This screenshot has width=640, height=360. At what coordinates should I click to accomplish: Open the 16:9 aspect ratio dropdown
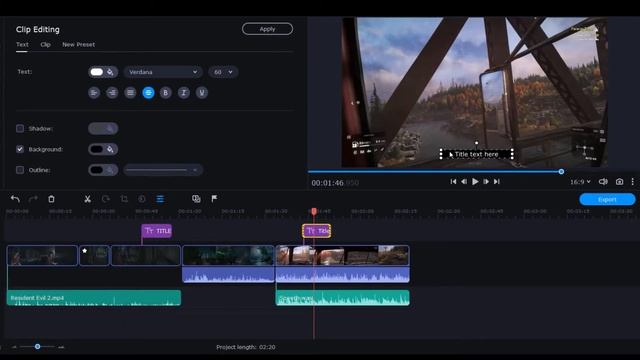580,182
